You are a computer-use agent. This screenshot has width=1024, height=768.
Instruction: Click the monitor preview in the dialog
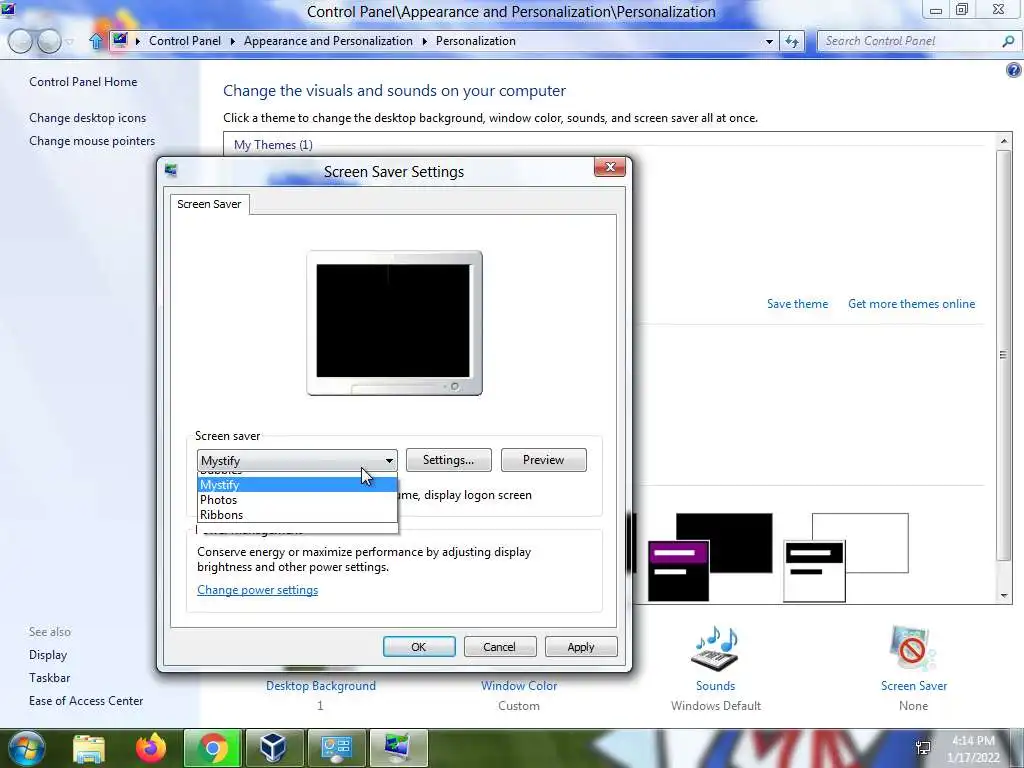tap(394, 323)
